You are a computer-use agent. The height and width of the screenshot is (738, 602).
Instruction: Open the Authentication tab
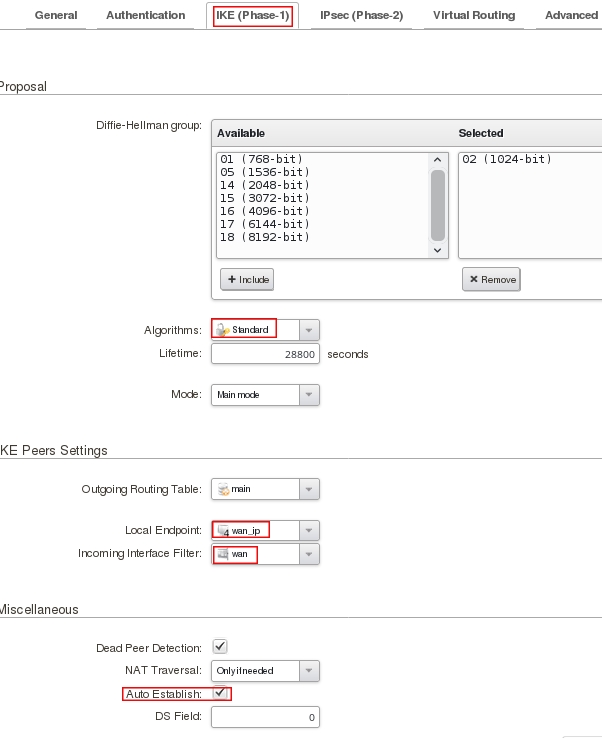145,15
